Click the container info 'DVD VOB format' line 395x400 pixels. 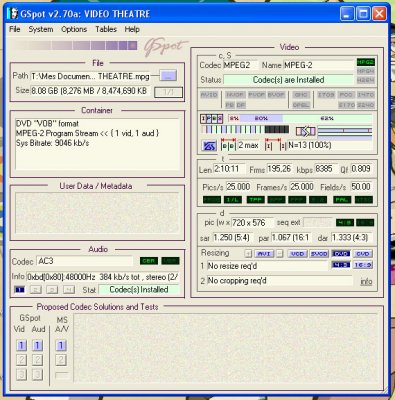pyautogui.click(x=47, y=124)
